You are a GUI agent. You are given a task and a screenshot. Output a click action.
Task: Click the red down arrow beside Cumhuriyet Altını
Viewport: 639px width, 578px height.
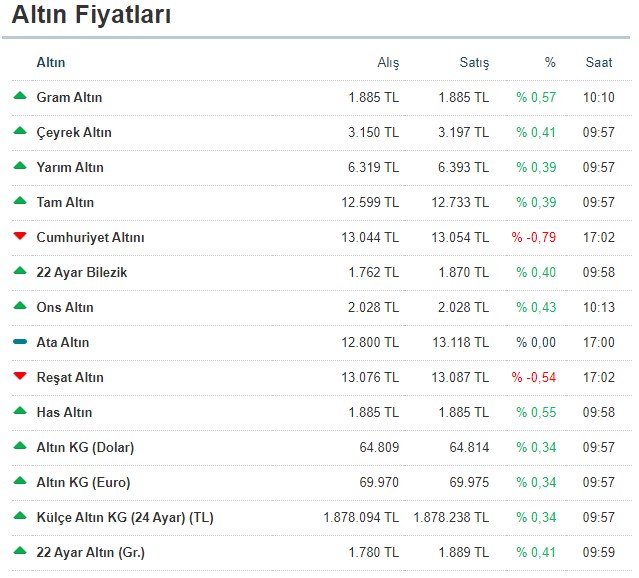coord(20,236)
